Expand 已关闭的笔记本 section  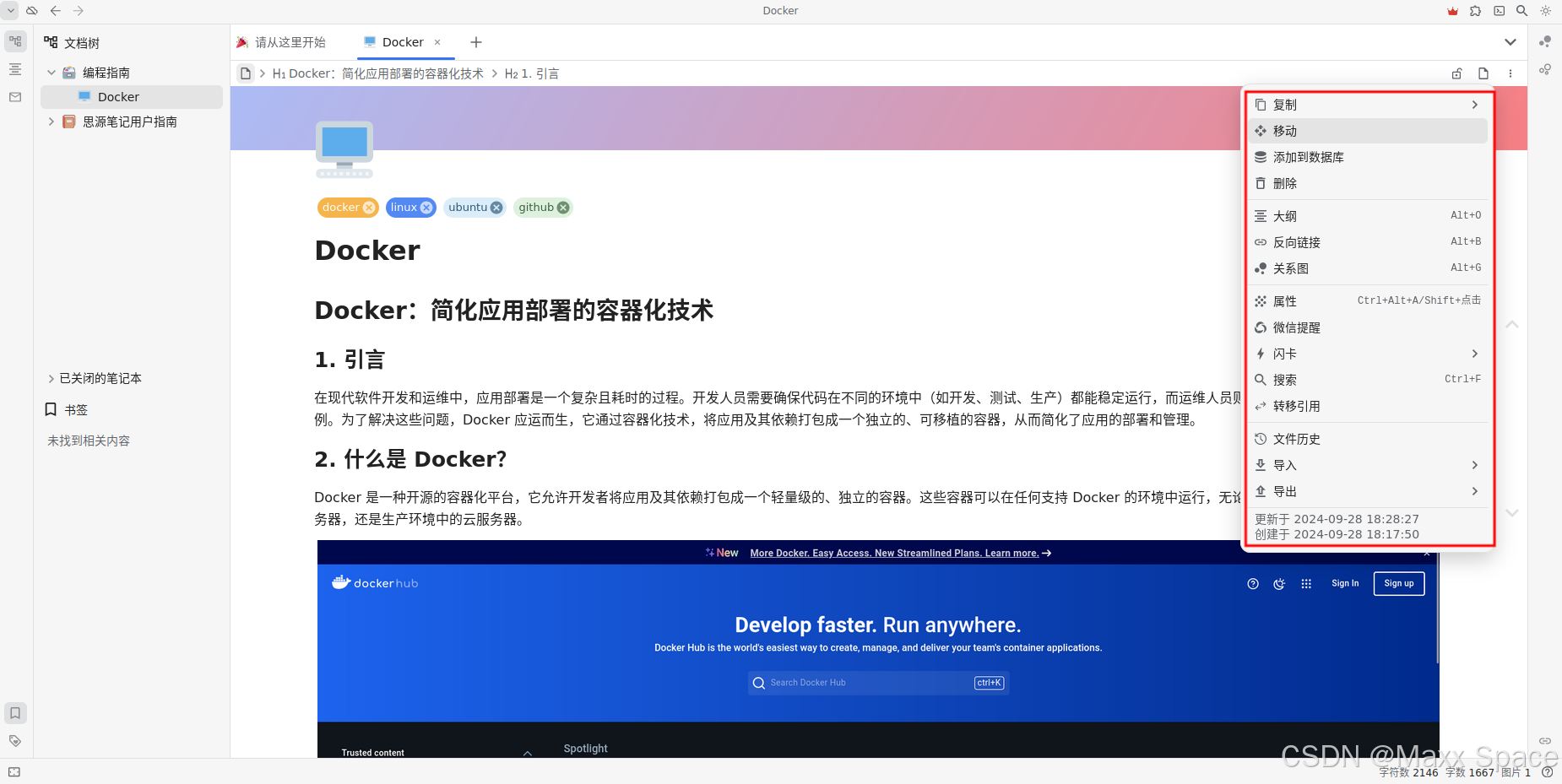(52, 379)
